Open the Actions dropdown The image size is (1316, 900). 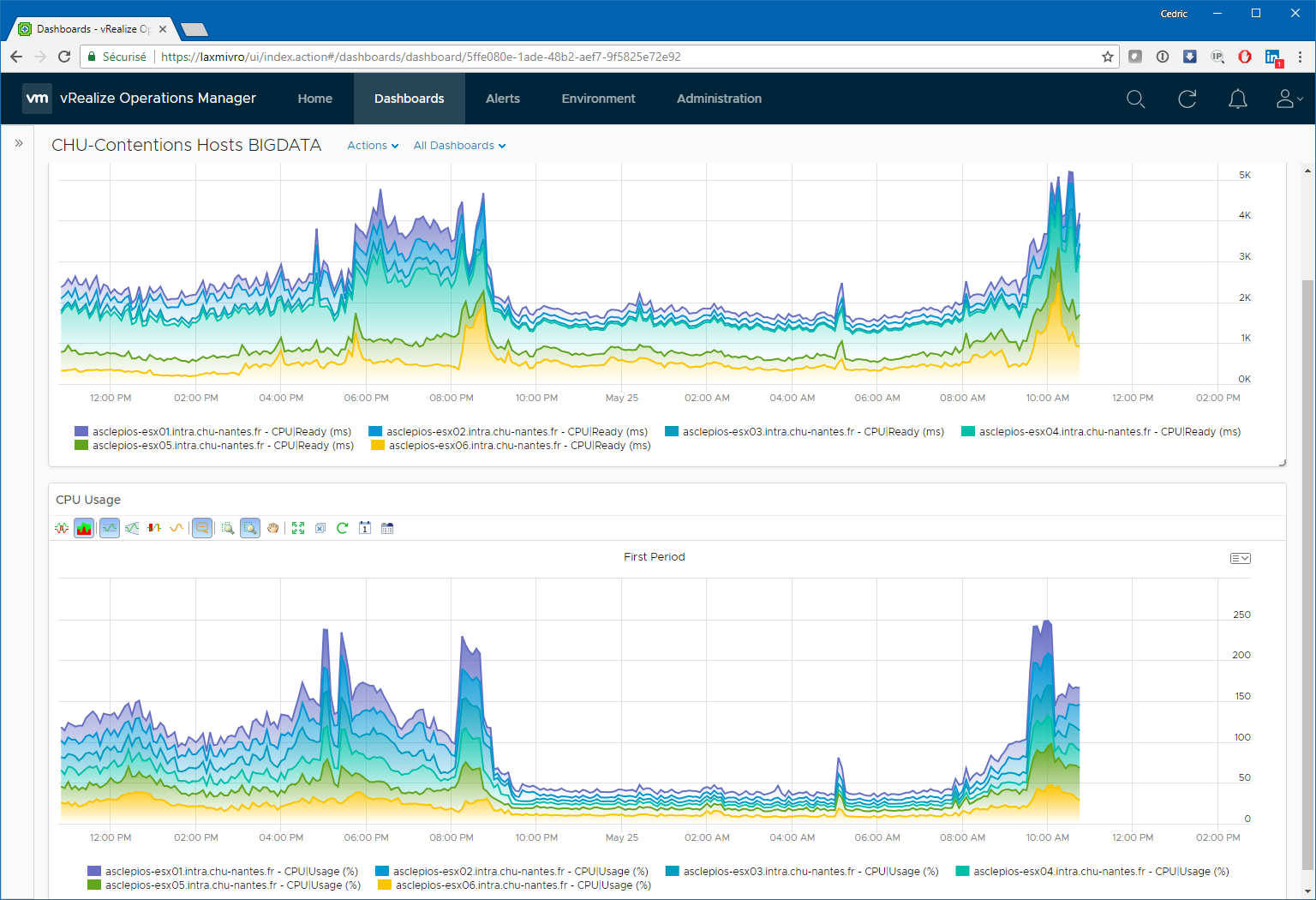[373, 146]
